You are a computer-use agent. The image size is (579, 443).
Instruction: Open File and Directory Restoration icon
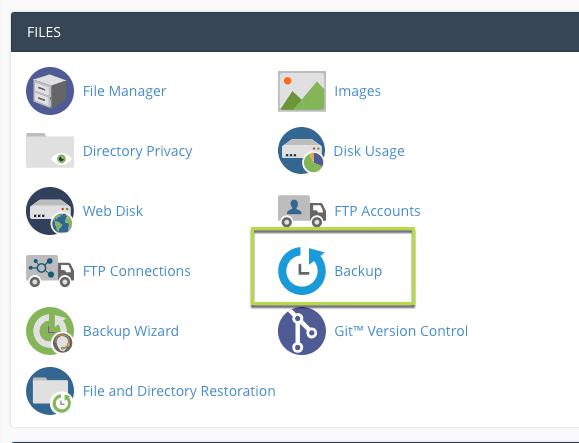coord(50,391)
